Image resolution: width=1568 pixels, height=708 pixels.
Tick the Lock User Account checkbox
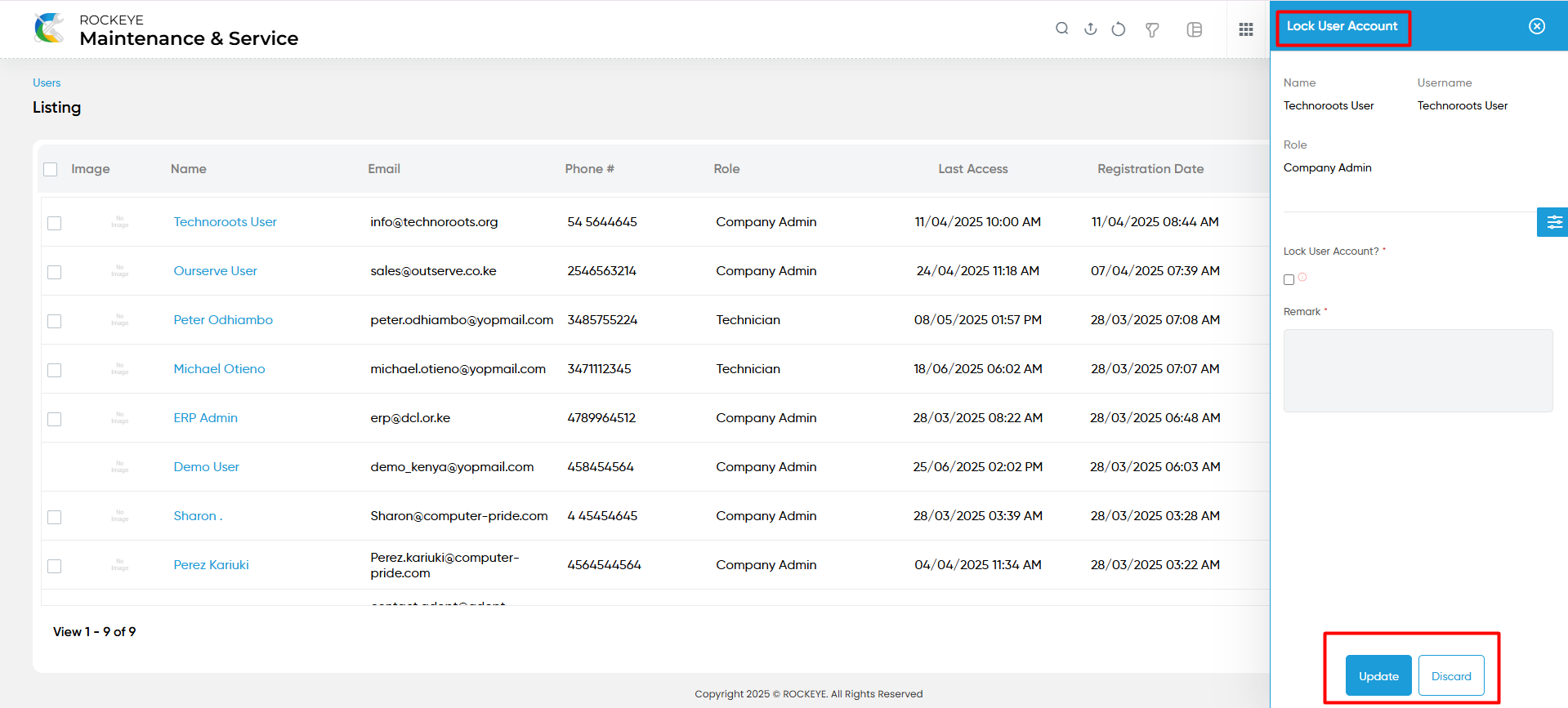tap(1289, 280)
